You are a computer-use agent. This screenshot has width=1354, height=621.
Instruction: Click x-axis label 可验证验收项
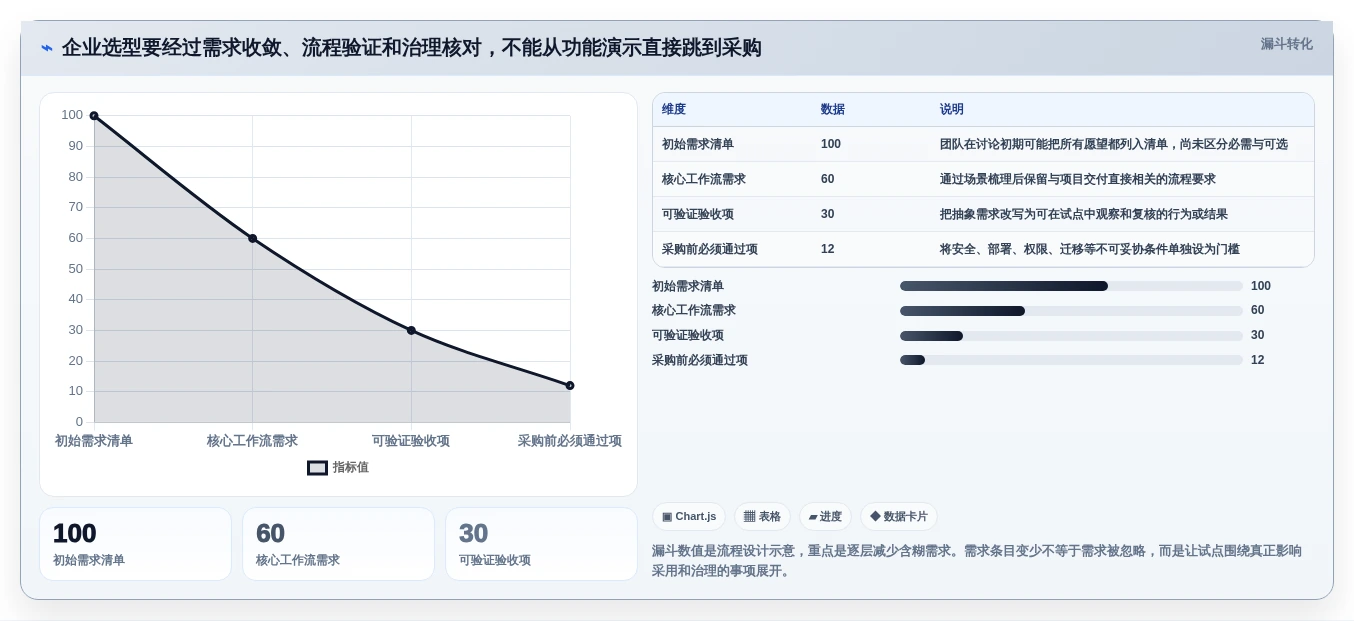411,441
